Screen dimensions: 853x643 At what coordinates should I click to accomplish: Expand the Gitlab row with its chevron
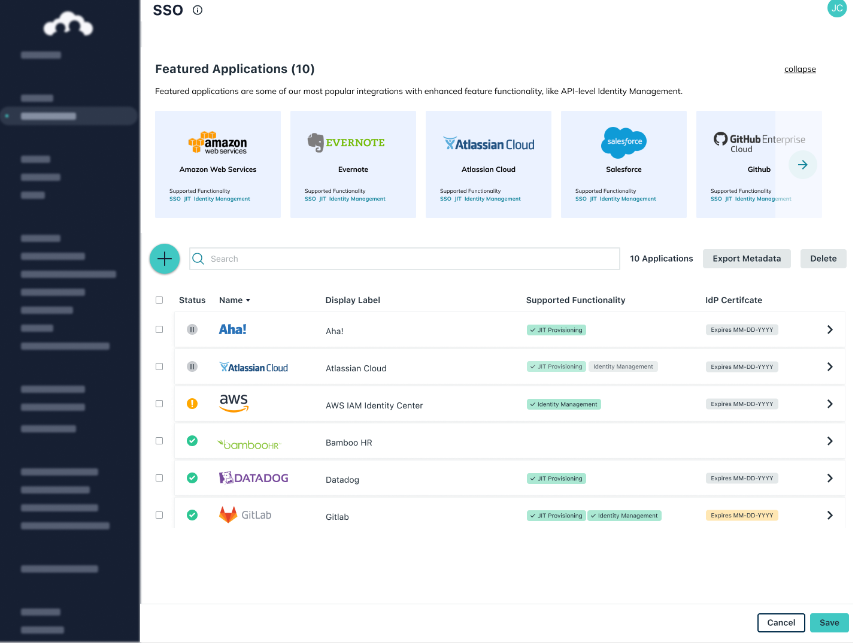[830, 515]
